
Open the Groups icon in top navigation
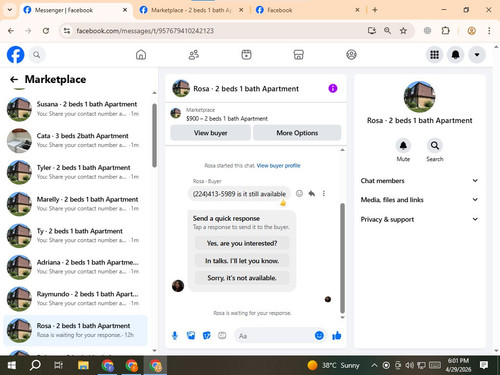click(351, 55)
